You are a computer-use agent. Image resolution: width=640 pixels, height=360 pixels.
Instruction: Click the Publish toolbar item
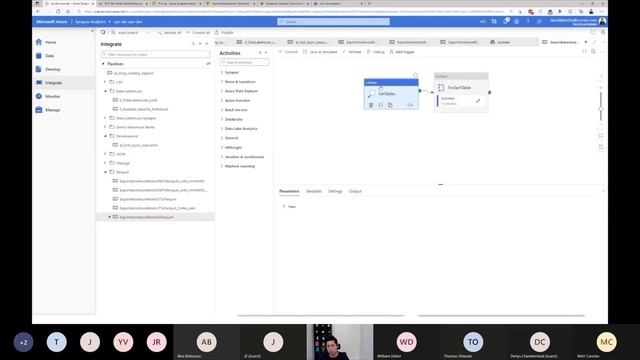point(224,32)
